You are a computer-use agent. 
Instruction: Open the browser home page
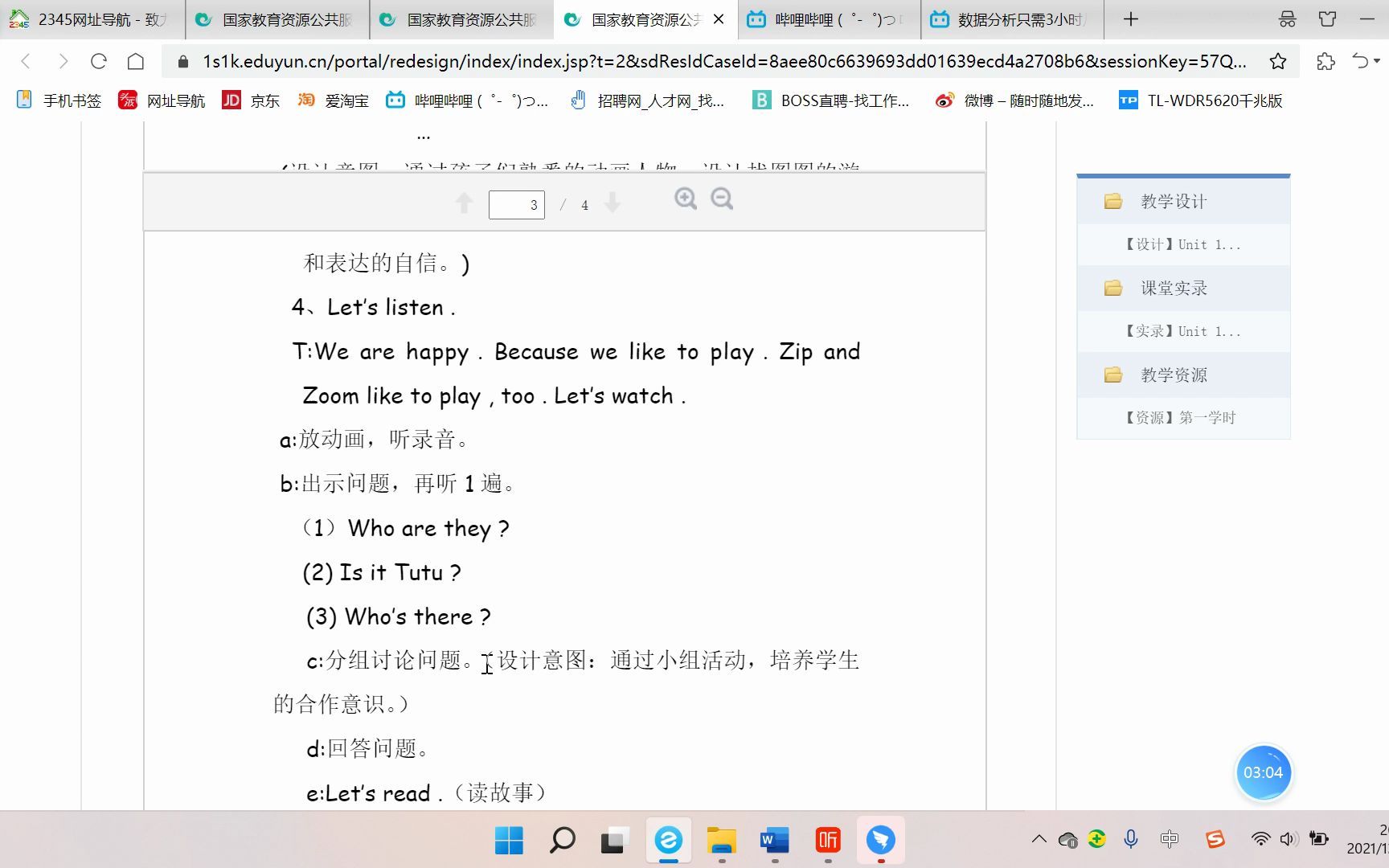point(136,61)
